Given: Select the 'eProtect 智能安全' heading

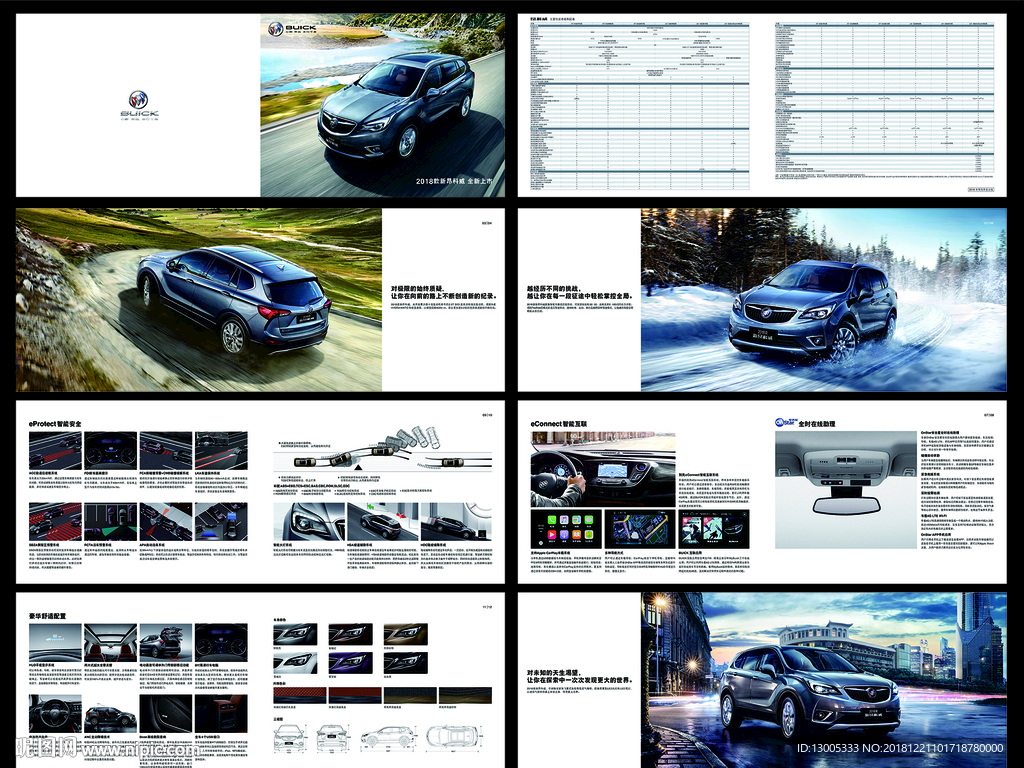Looking at the screenshot, I should [55, 424].
